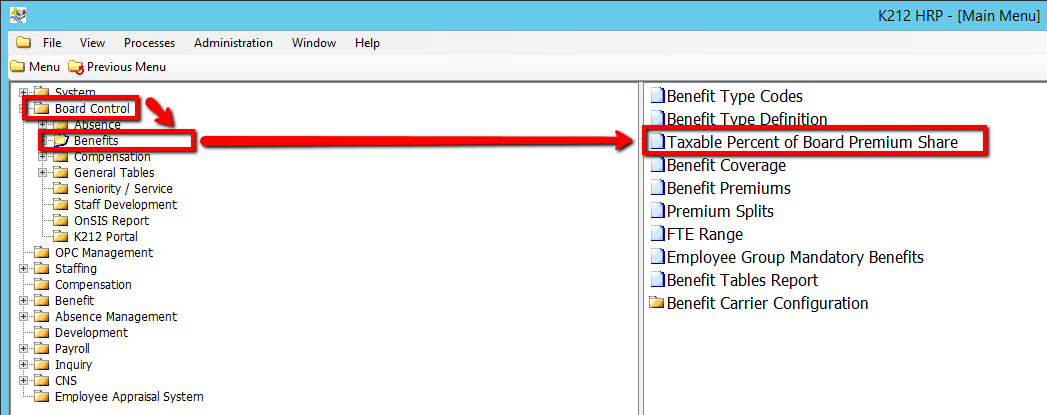Click the FTE Range document icon
The image size is (1047, 415).
coord(657,235)
